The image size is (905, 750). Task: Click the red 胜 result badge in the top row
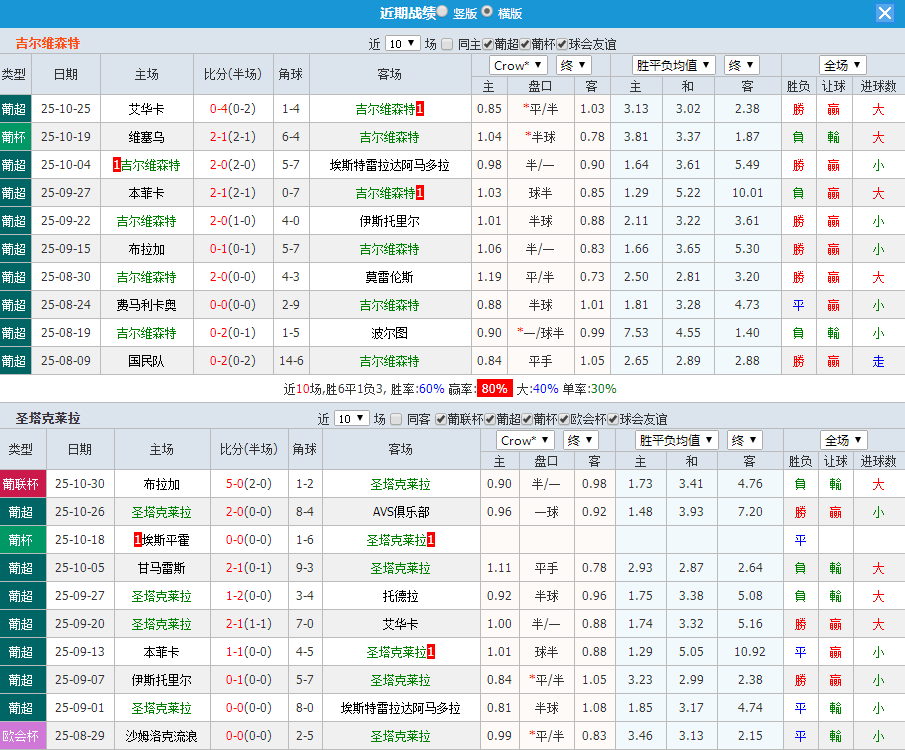[798, 108]
